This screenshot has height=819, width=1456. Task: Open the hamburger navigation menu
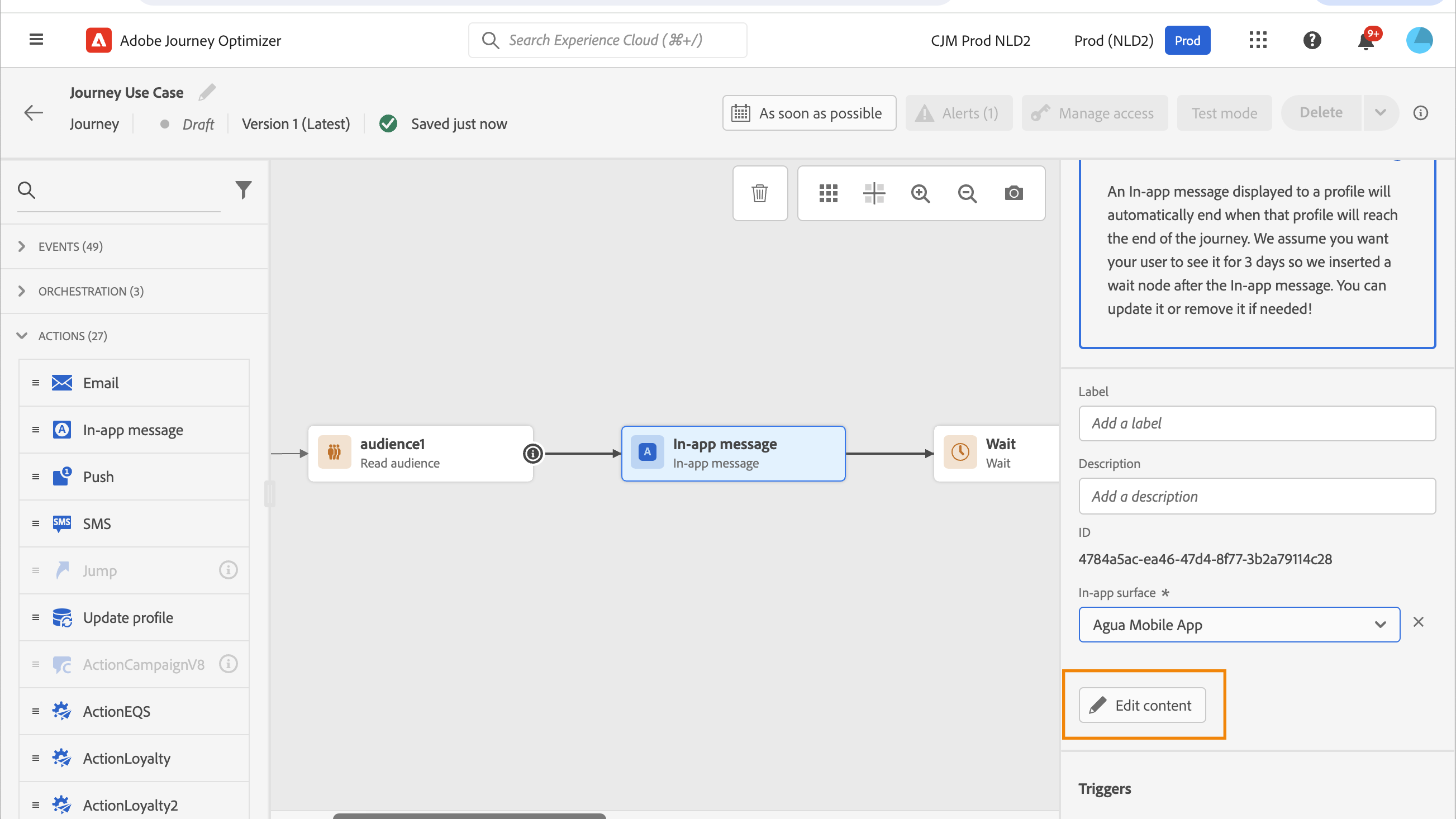click(36, 40)
